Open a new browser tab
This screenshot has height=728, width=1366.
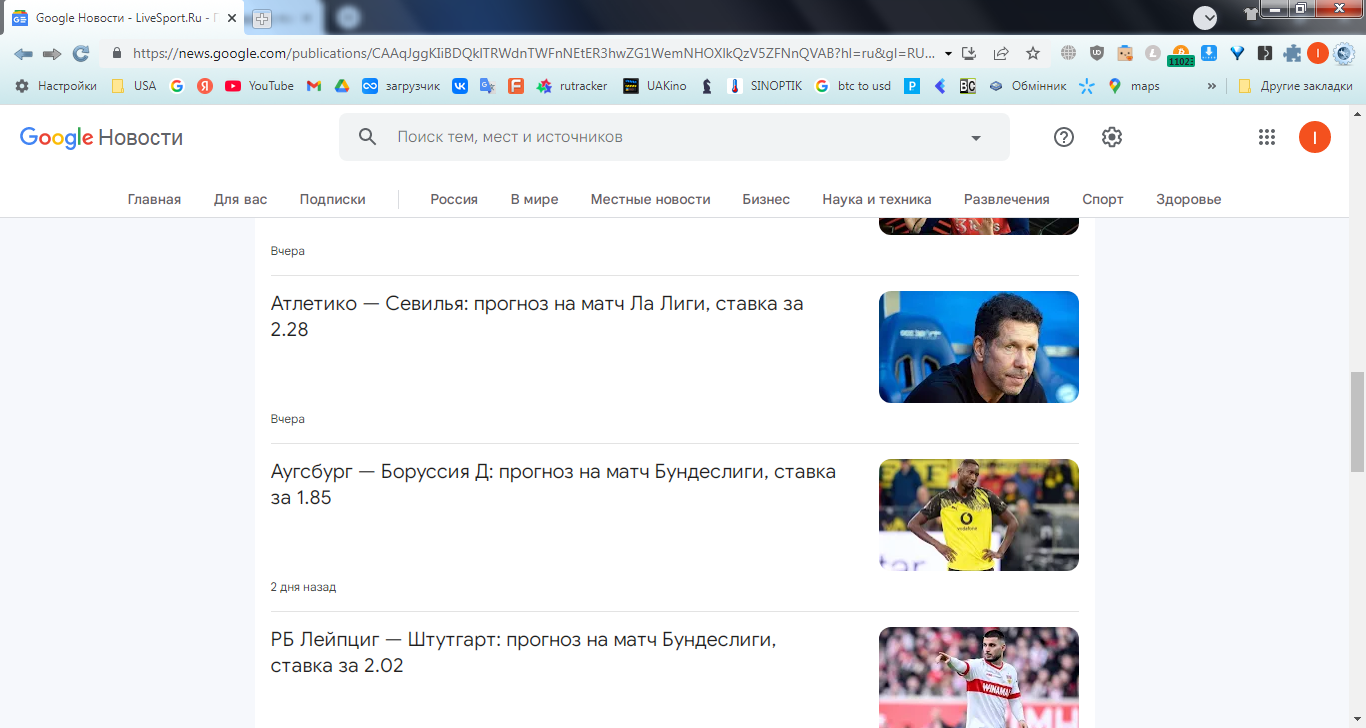coord(262,18)
